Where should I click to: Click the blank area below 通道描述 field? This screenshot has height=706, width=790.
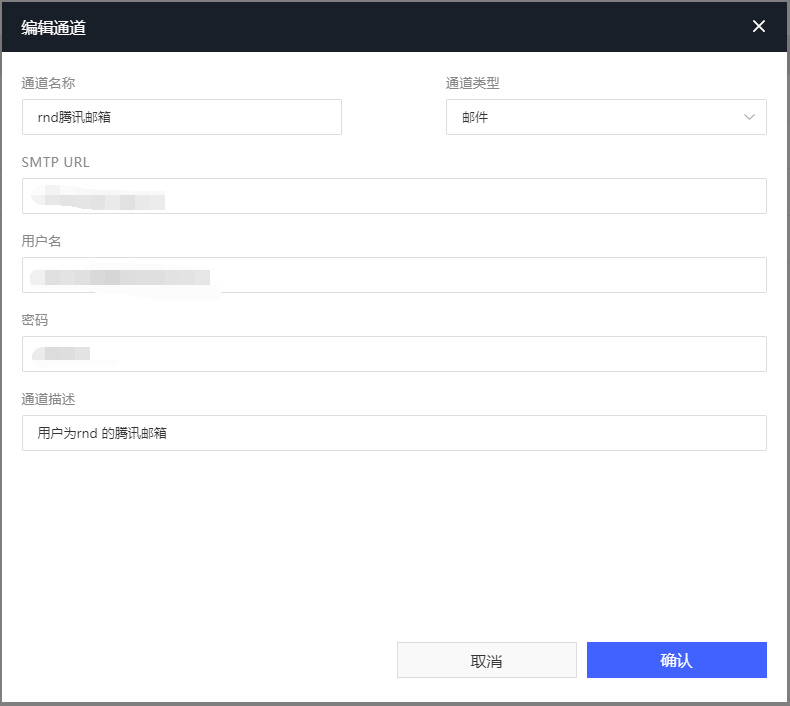(x=394, y=540)
